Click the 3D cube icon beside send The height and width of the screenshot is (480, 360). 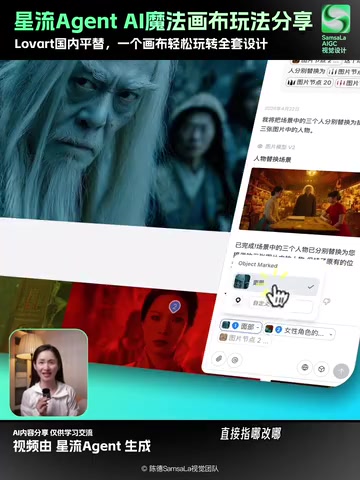tap(321, 369)
